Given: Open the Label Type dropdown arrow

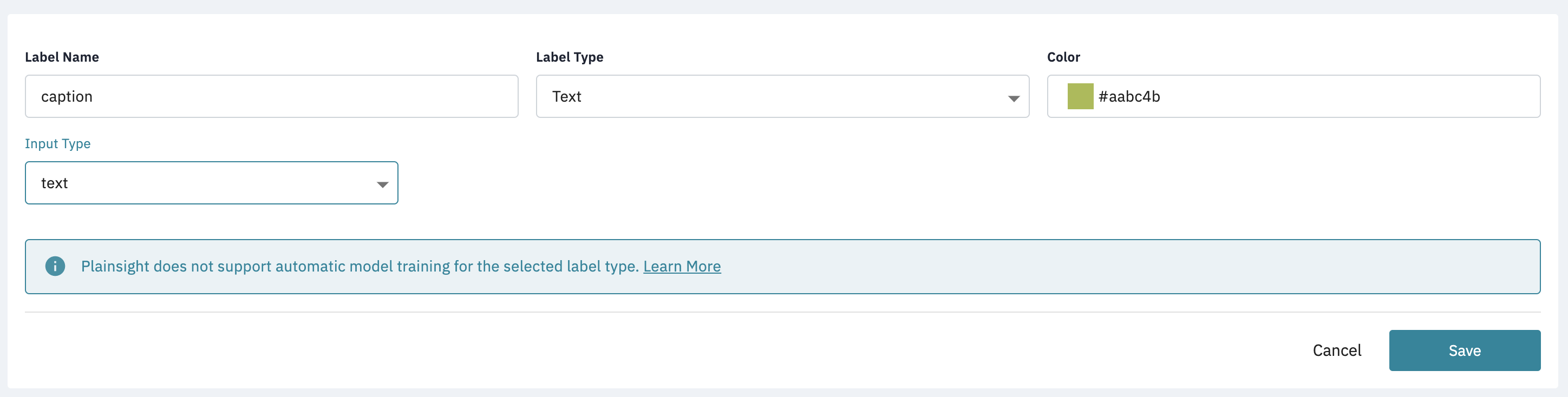Looking at the screenshot, I should click(1014, 98).
